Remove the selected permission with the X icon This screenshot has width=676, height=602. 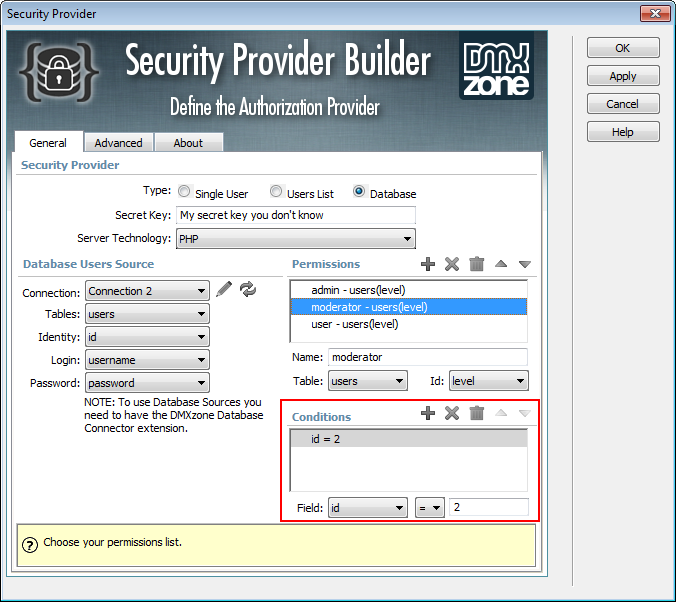coord(452,264)
